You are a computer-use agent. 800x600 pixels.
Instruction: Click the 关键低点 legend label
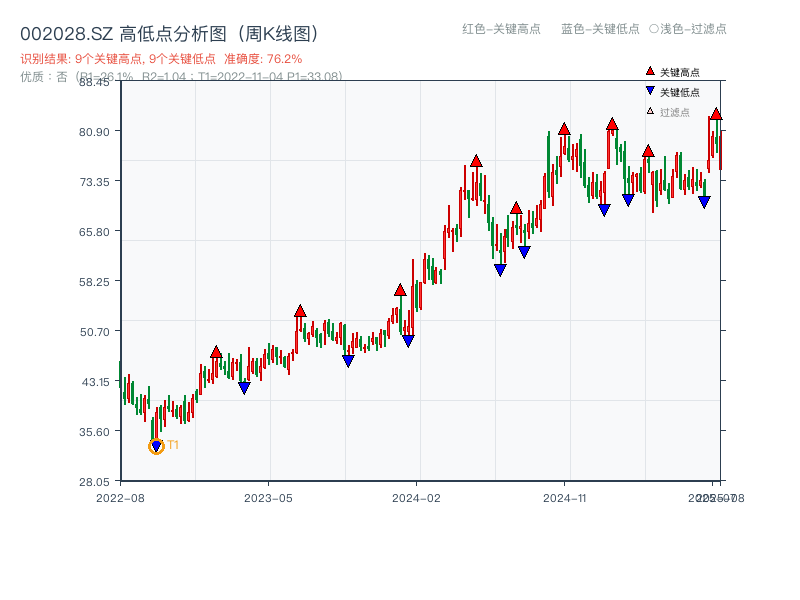click(680, 92)
